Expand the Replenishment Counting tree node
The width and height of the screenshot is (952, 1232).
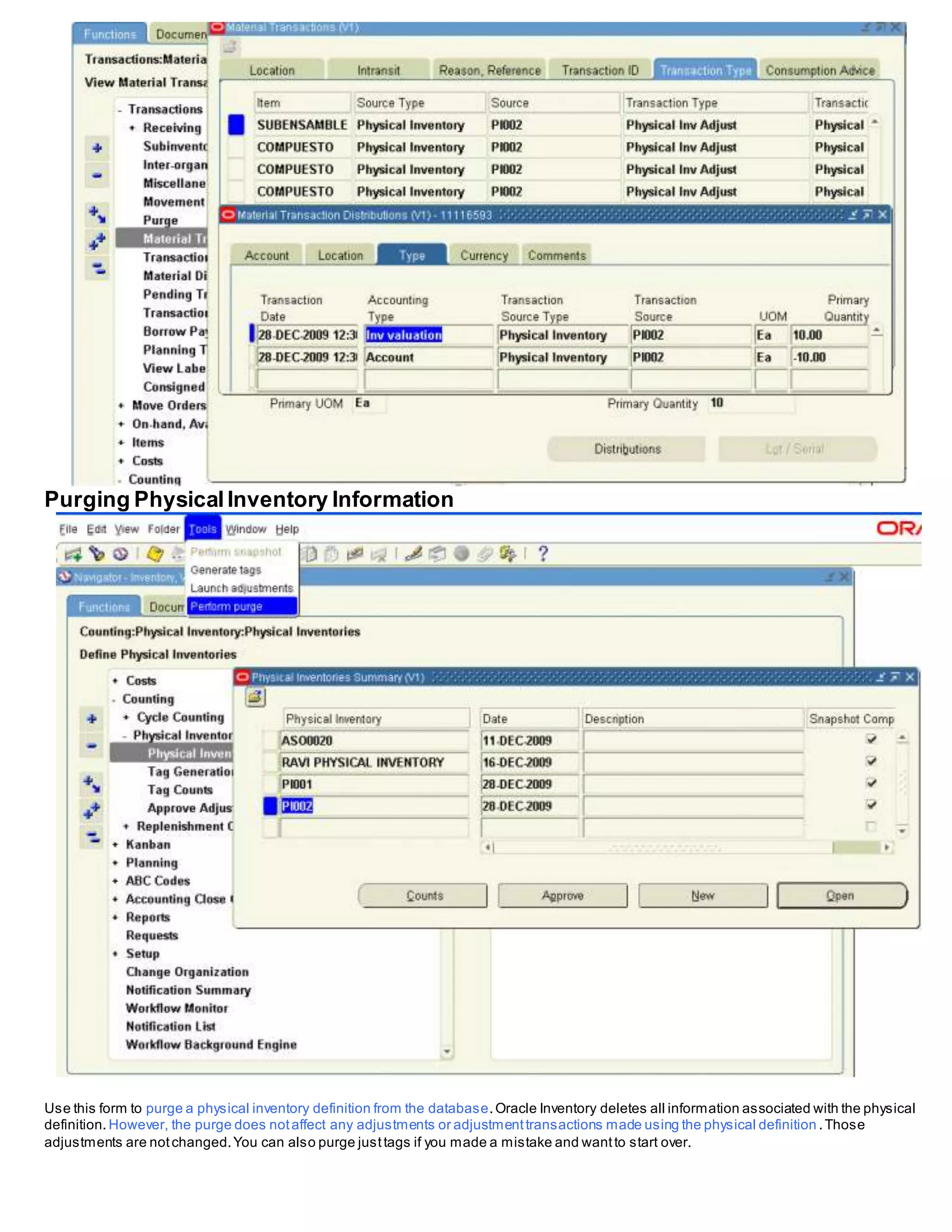(x=126, y=827)
